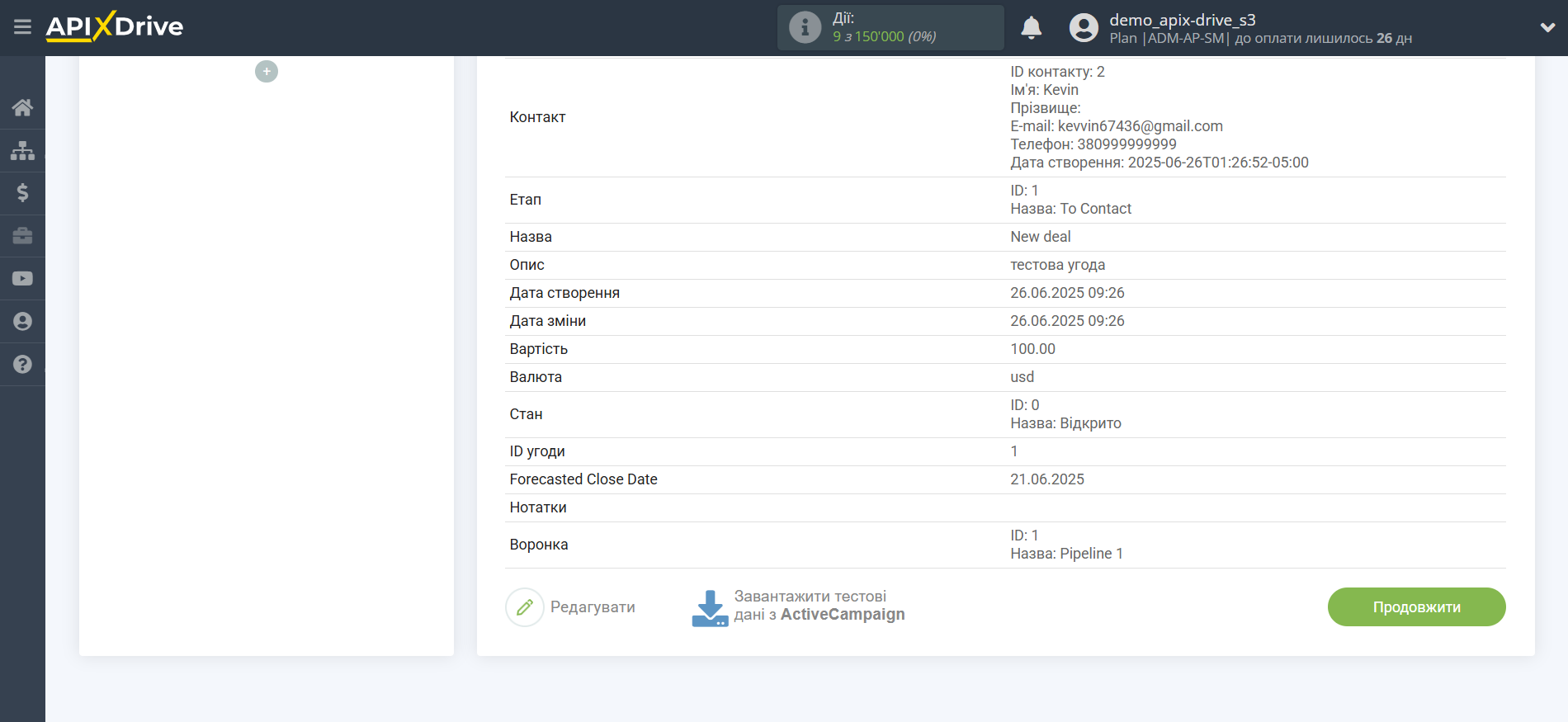Viewport: 1568px width, 722px height.
Task: Click the Продовжити button
Action: pyautogui.click(x=1416, y=607)
